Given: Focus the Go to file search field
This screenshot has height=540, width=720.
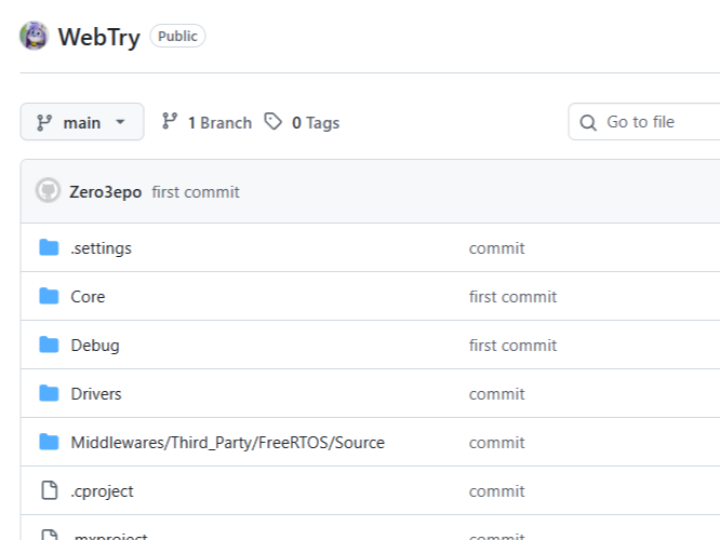Looking at the screenshot, I should click(x=650, y=122).
